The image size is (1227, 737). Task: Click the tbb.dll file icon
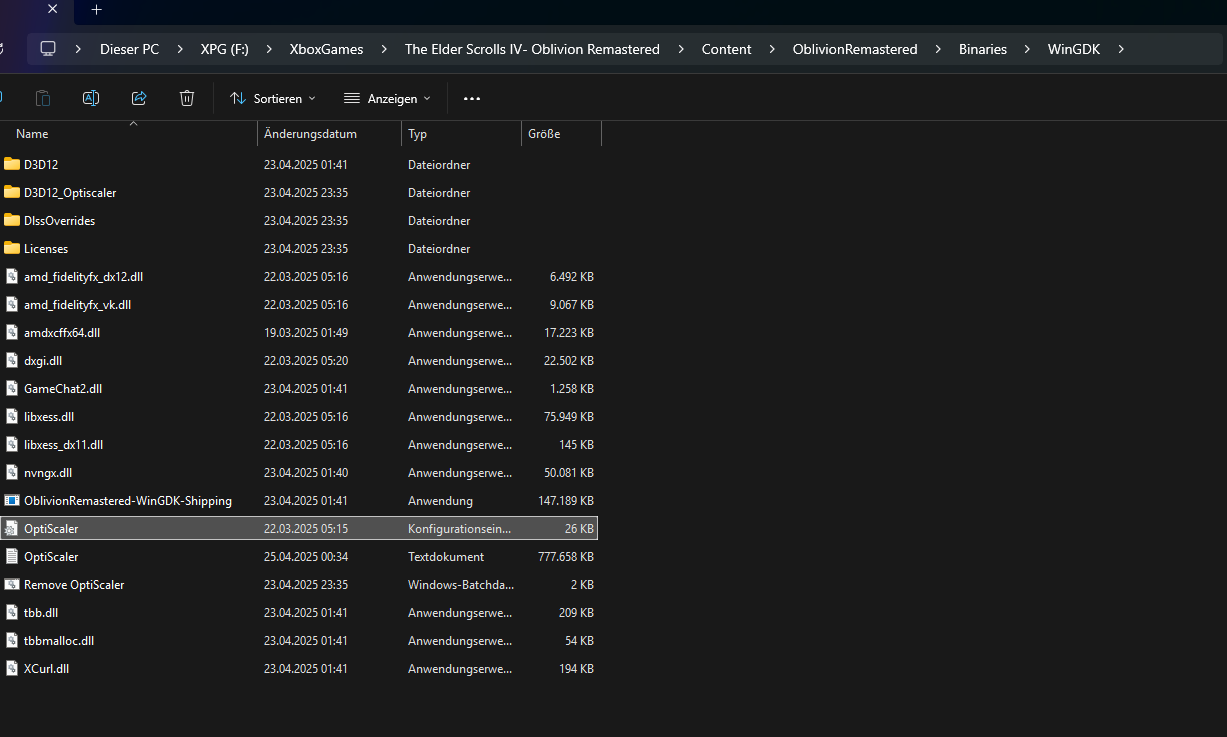(12, 612)
